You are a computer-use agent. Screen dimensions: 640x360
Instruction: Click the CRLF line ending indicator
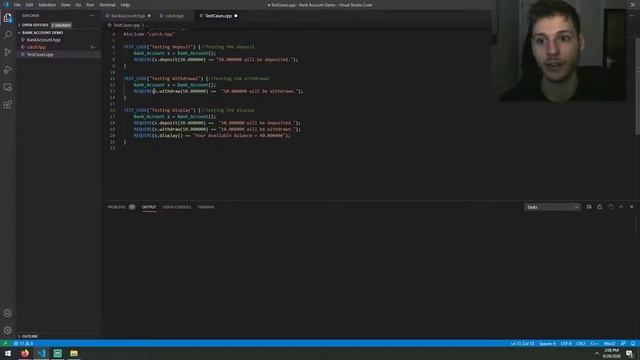(581, 344)
